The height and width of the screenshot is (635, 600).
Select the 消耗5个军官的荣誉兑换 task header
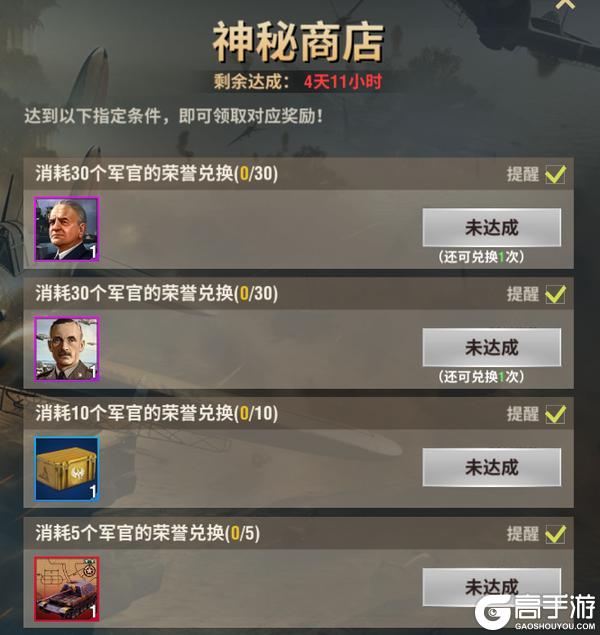148,533
